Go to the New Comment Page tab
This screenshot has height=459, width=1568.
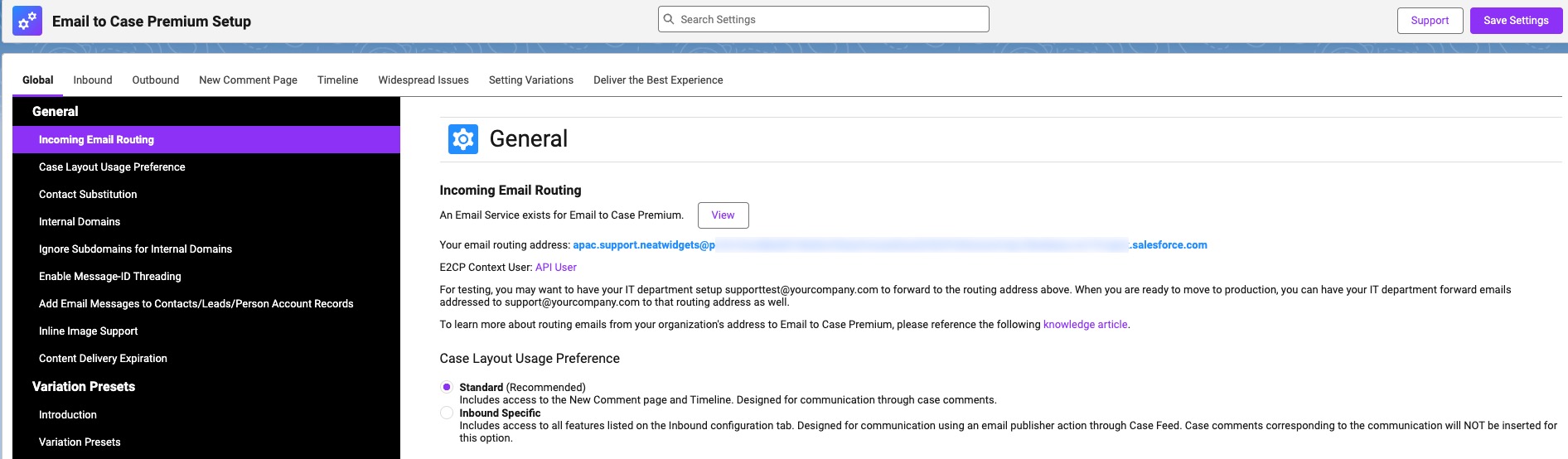click(248, 80)
